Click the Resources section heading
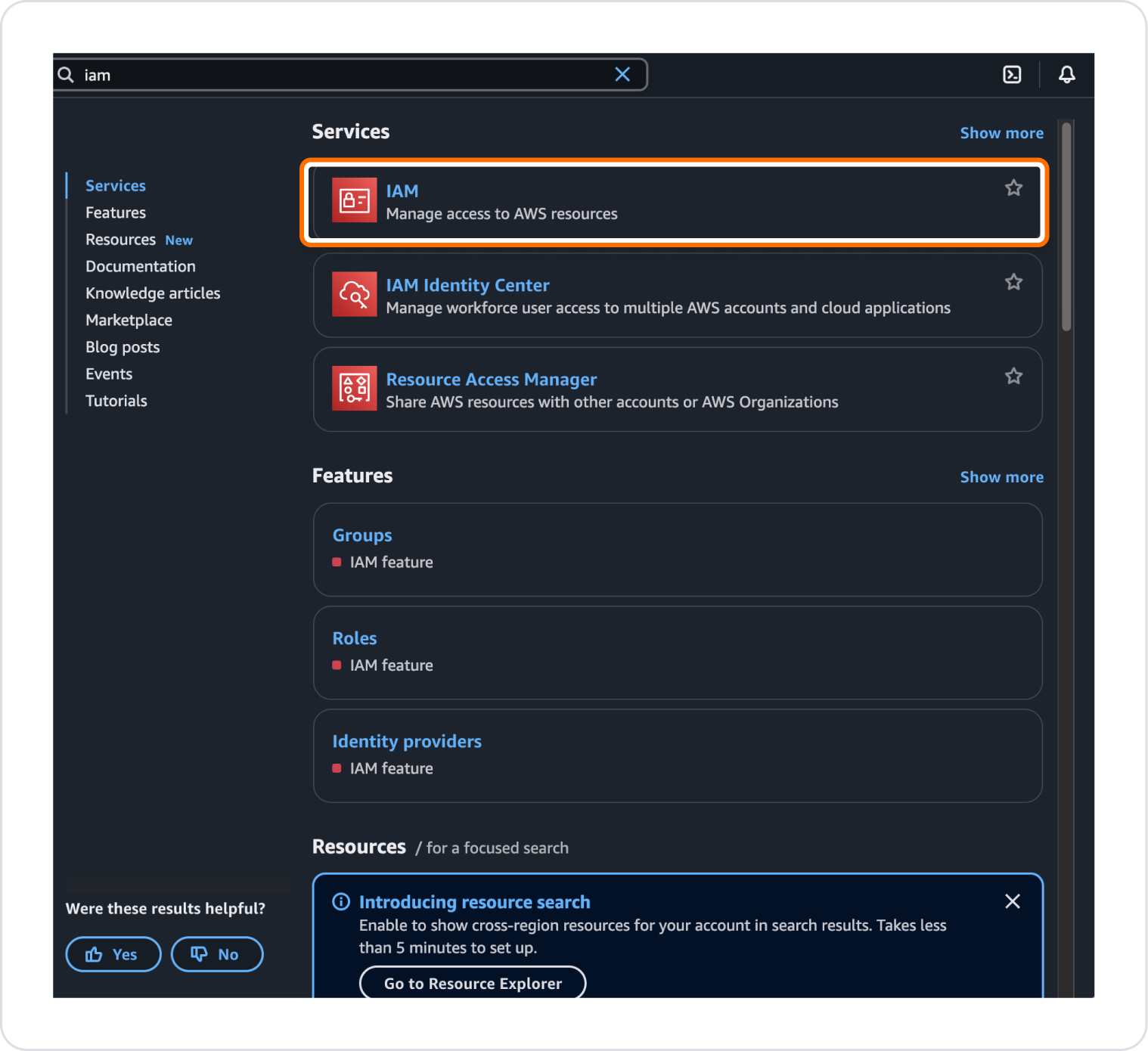The image size is (1148, 1051). pos(359,847)
